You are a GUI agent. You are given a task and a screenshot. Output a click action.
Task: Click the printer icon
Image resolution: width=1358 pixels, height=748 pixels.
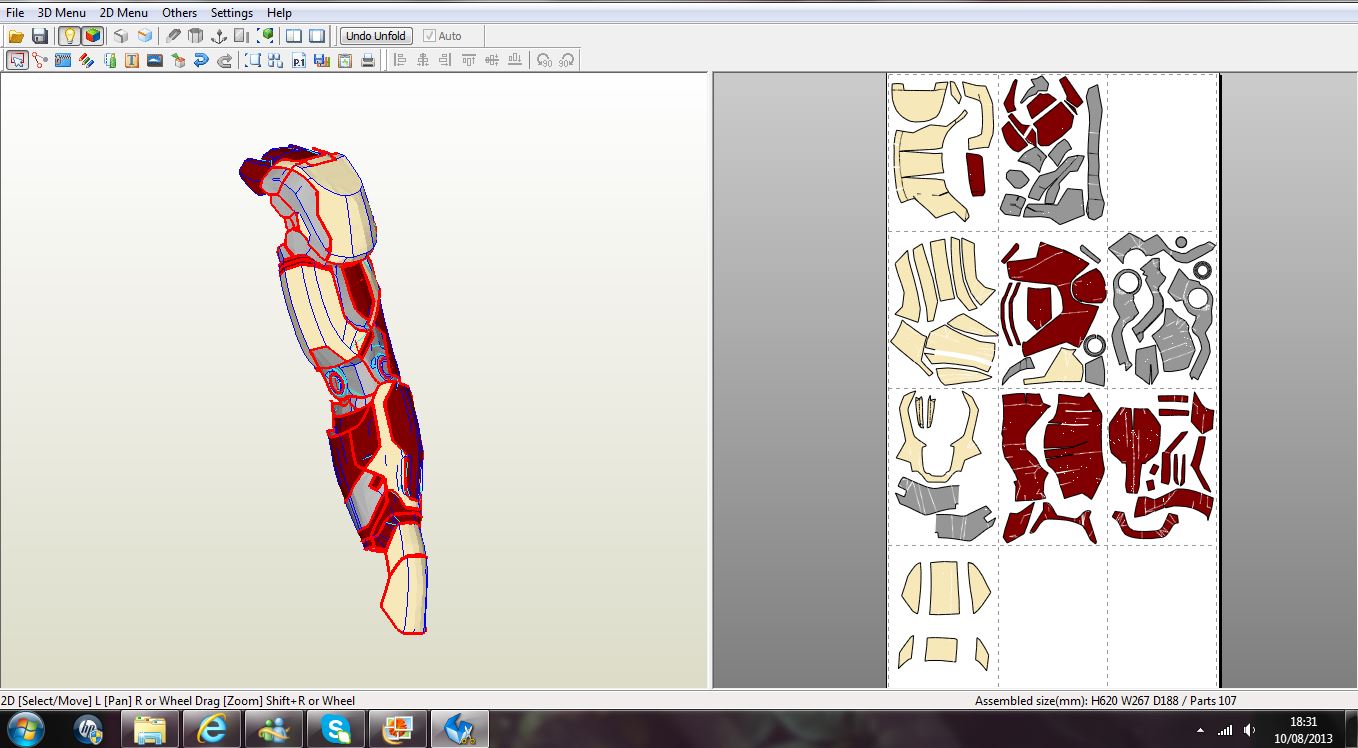[x=368, y=60]
